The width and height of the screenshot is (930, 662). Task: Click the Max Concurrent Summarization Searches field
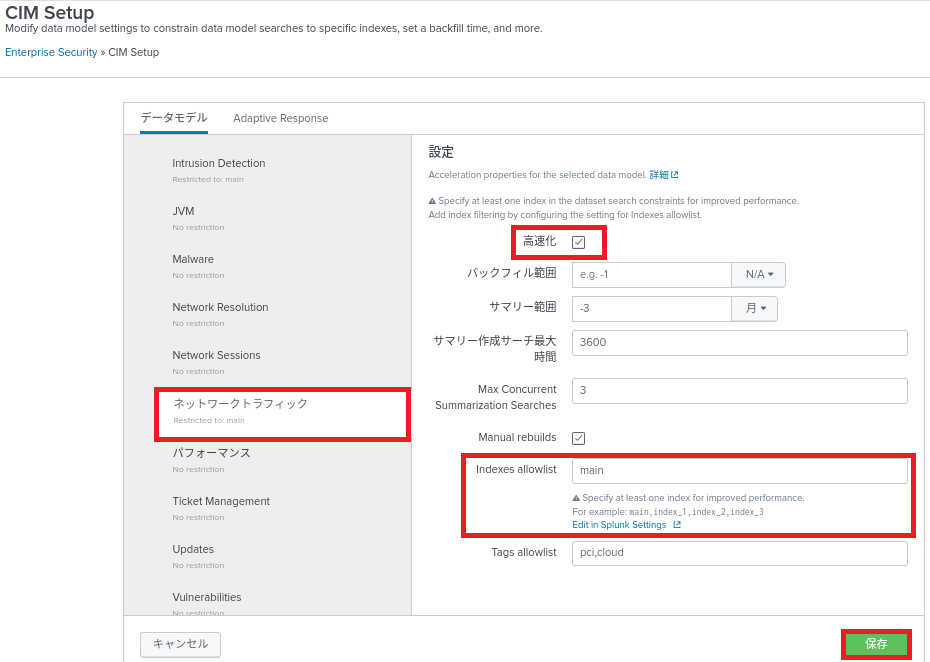pos(739,391)
